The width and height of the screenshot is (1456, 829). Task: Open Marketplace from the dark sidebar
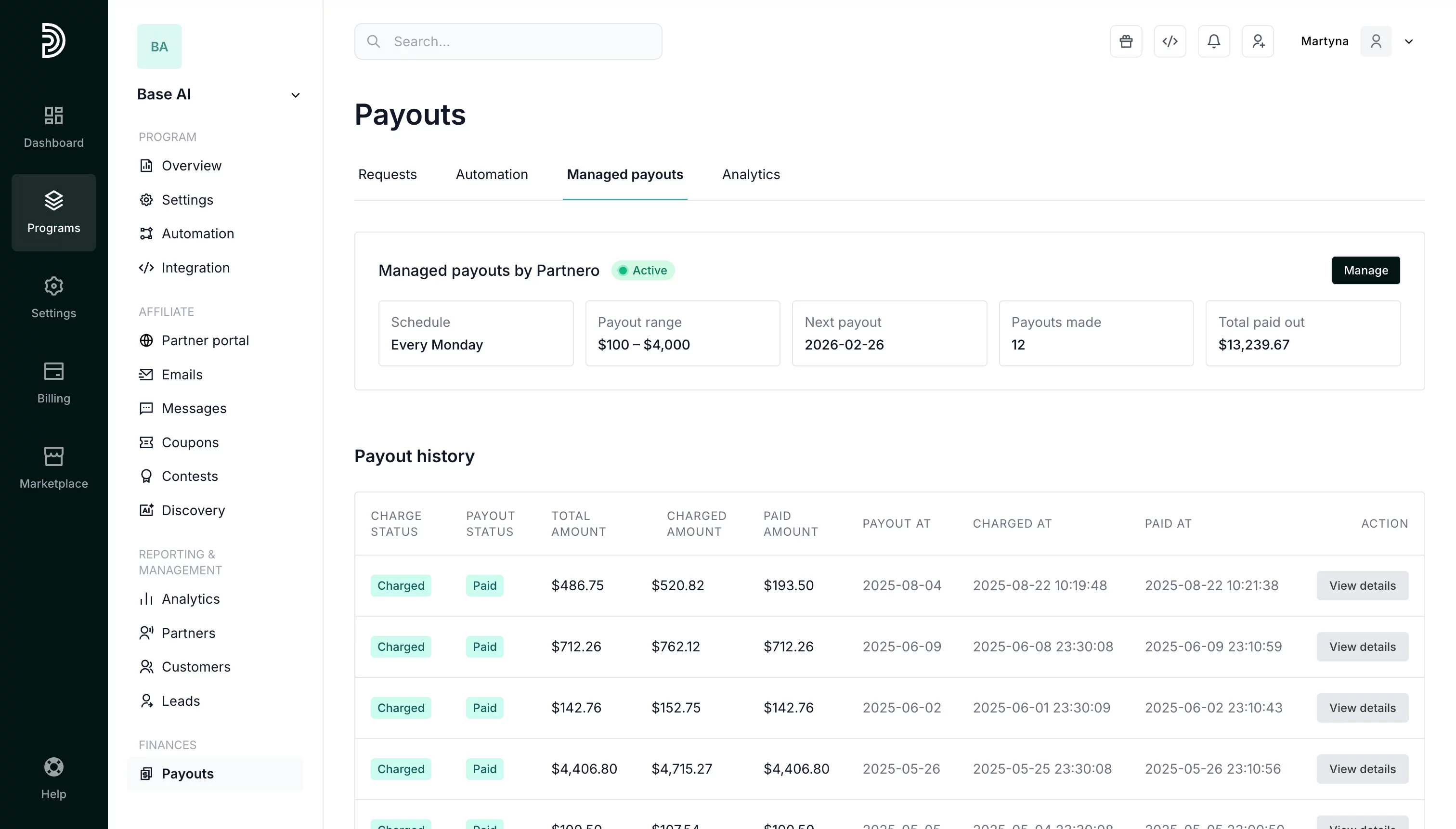(53, 468)
